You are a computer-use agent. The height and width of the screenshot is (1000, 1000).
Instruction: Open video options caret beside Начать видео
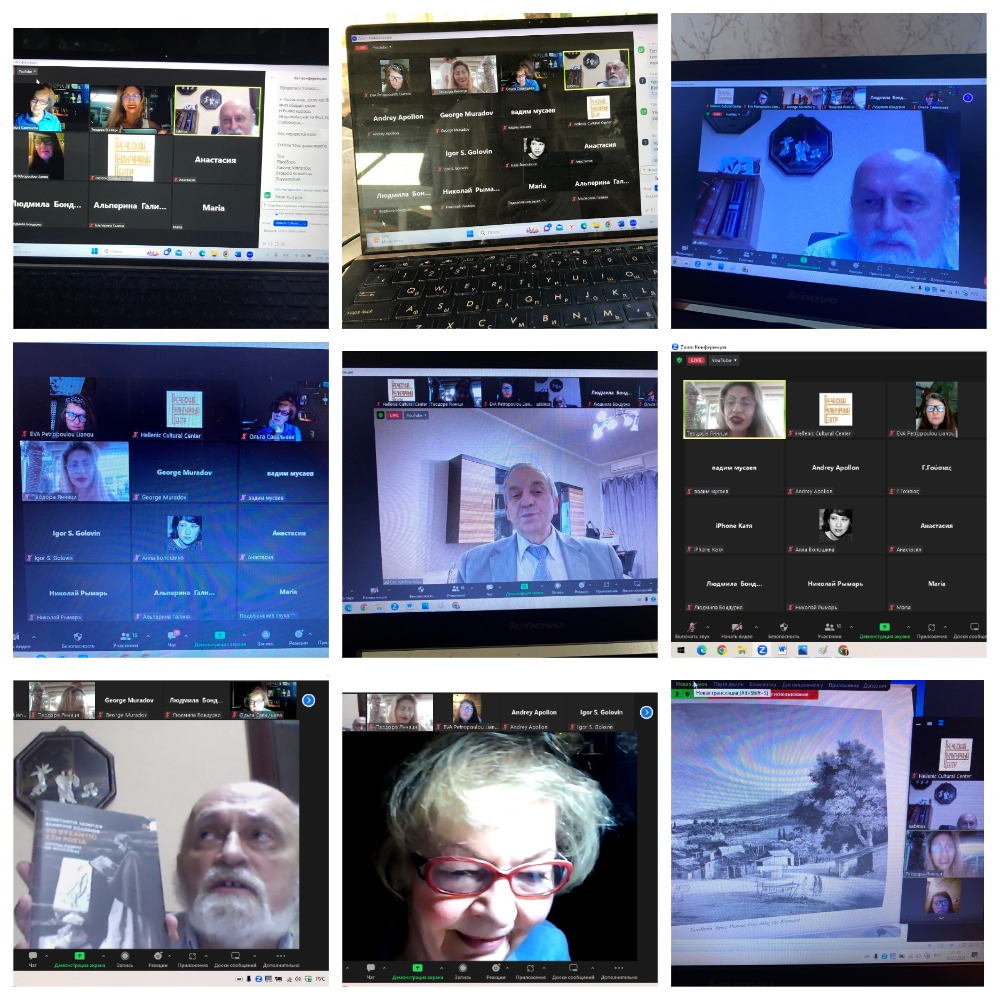[x=756, y=627]
